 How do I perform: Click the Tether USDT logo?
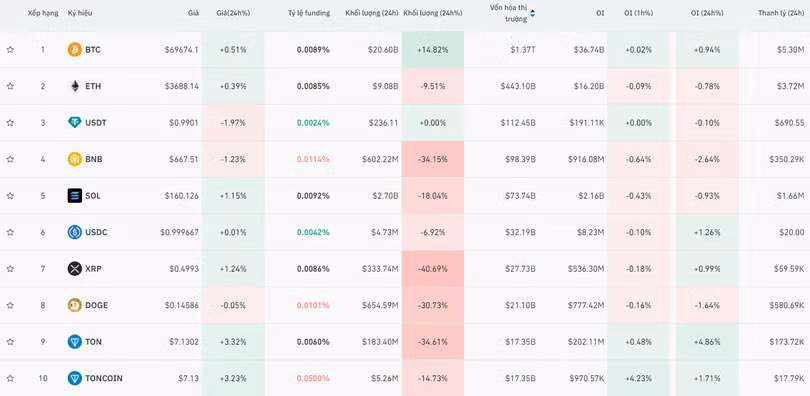click(x=75, y=123)
